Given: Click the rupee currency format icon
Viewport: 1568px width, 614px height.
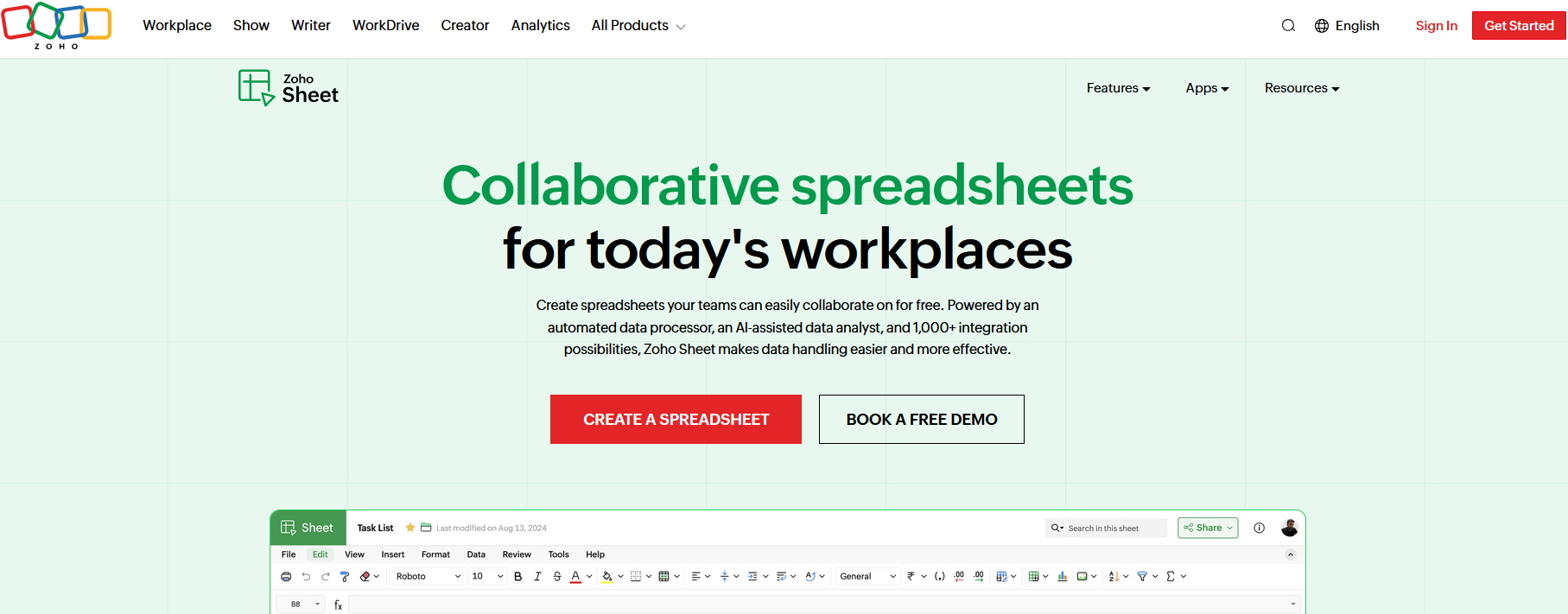Looking at the screenshot, I should coord(911,577).
